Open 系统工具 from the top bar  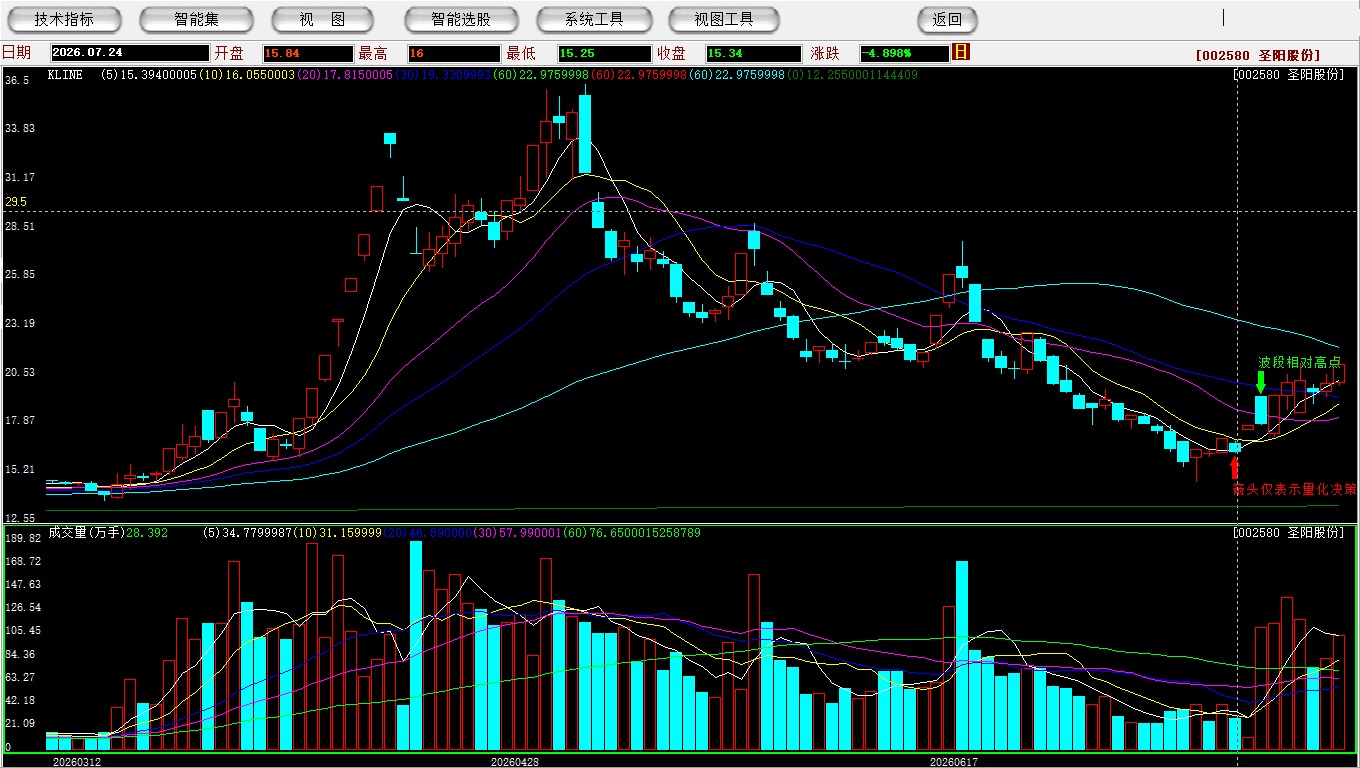[594, 20]
